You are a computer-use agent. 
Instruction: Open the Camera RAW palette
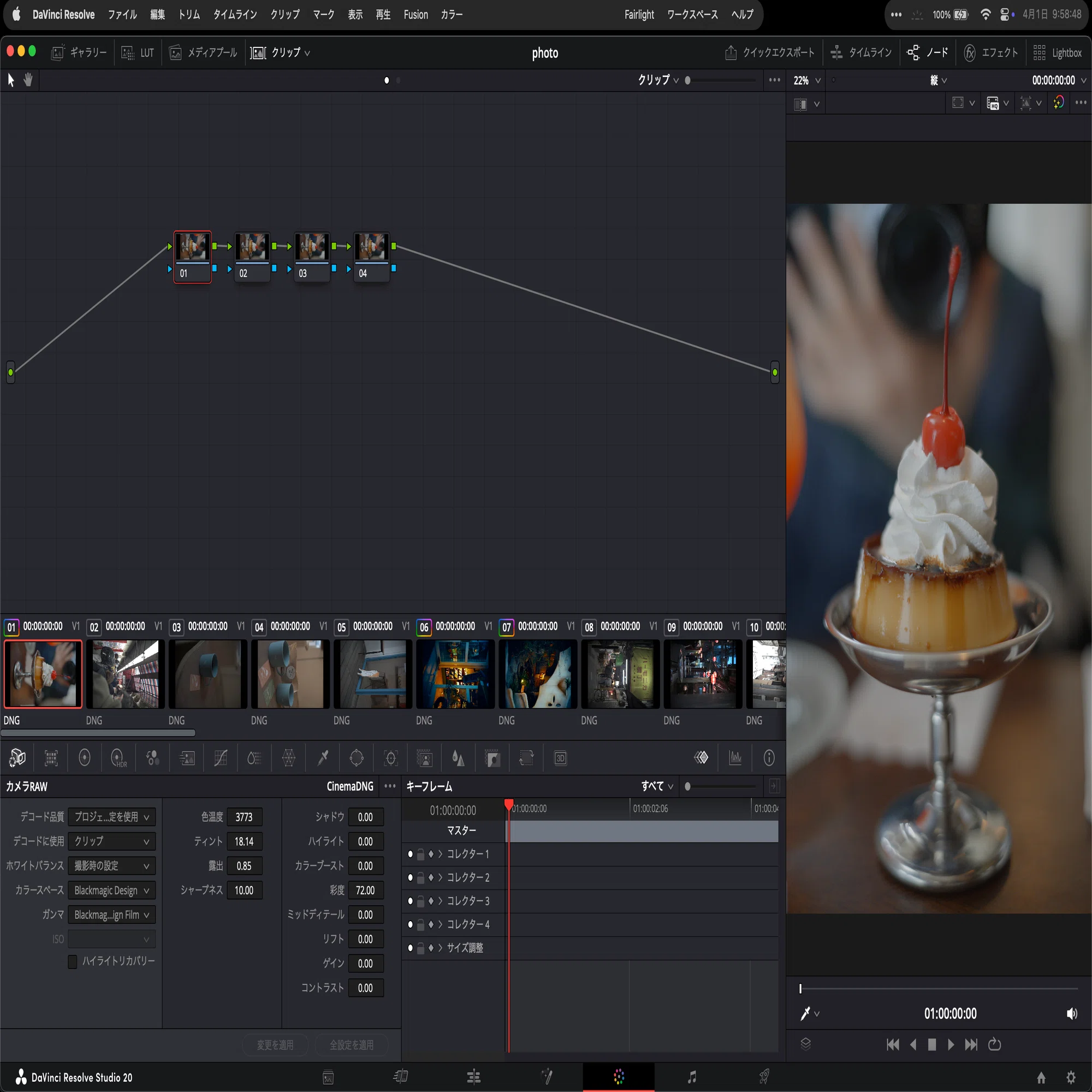[17, 758]
